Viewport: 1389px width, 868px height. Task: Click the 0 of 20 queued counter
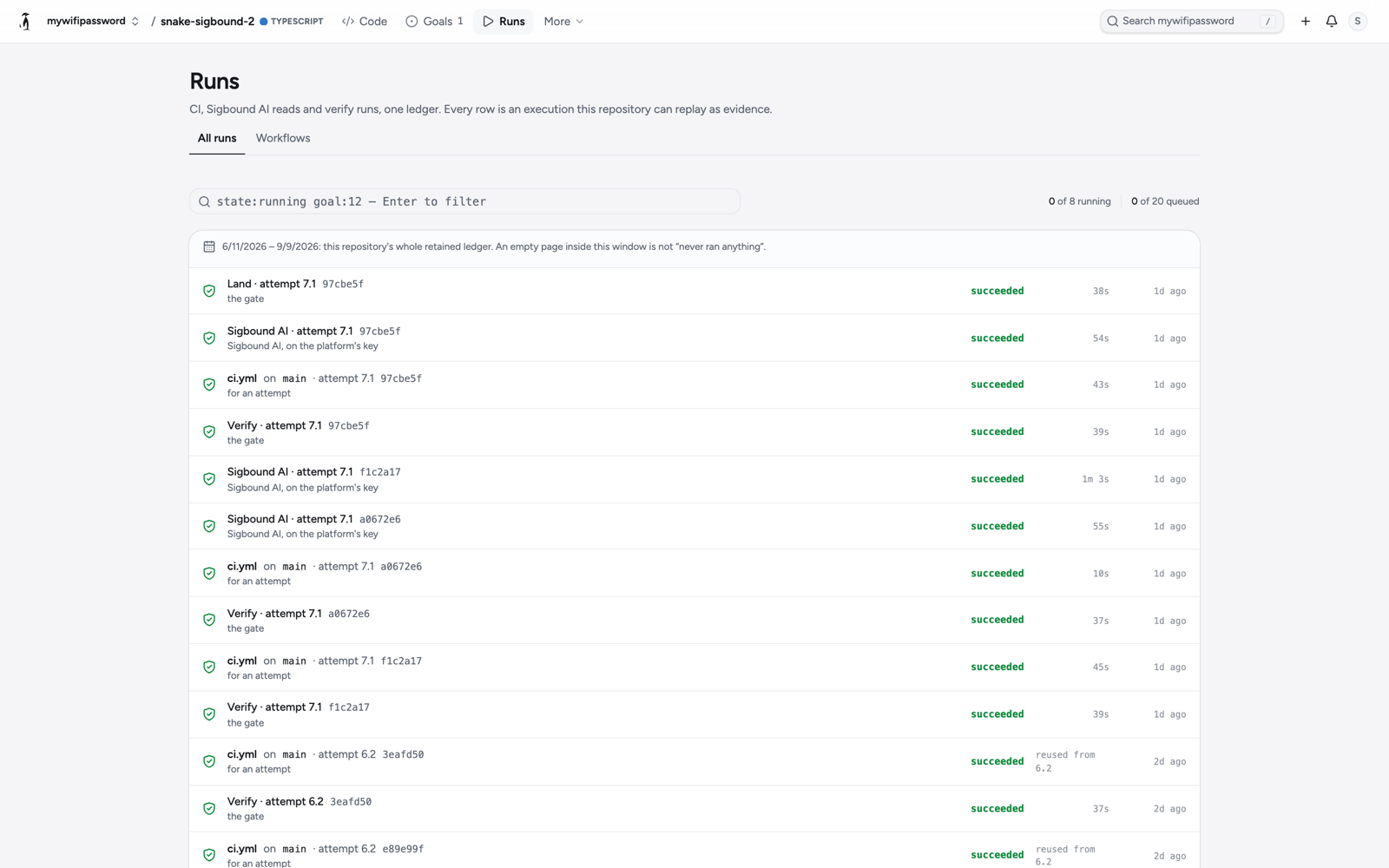point(1165,201)
